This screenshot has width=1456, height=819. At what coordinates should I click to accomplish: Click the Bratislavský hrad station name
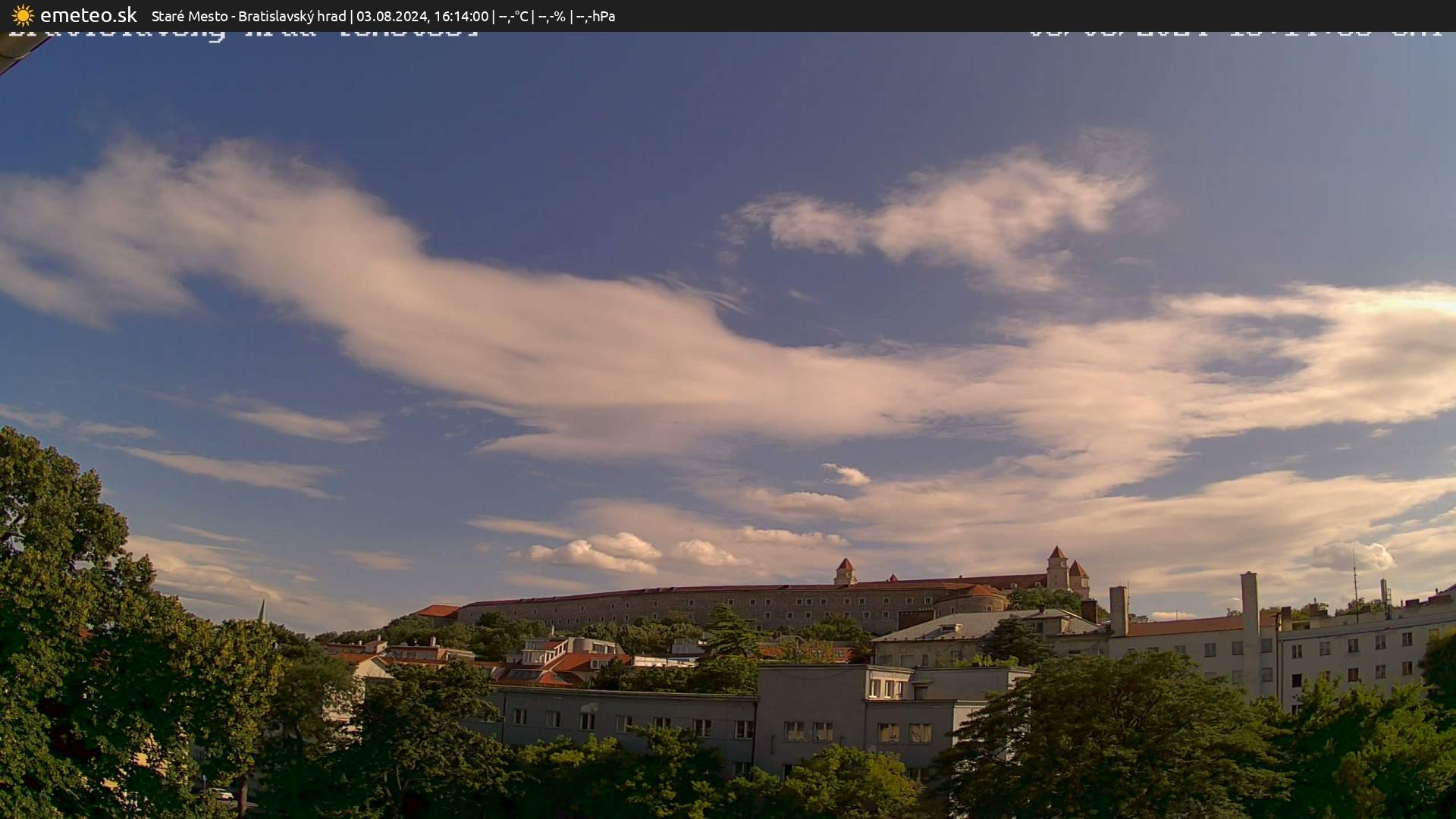[294, 15]
